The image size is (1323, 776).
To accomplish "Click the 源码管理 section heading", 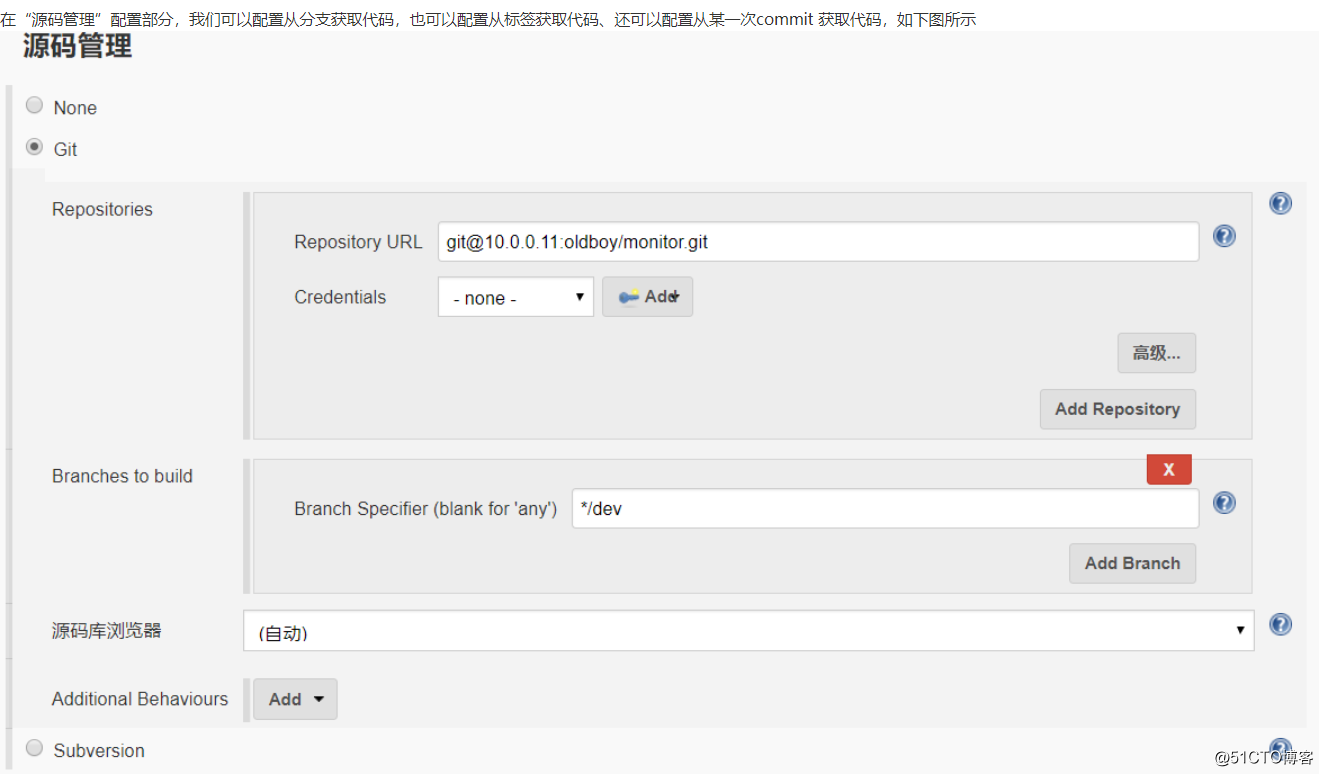I will (x=78, y=46).
